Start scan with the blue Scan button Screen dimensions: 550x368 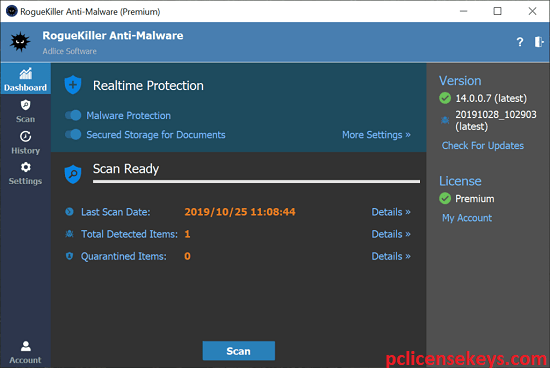pyautogui.click(x=239, y=351)
